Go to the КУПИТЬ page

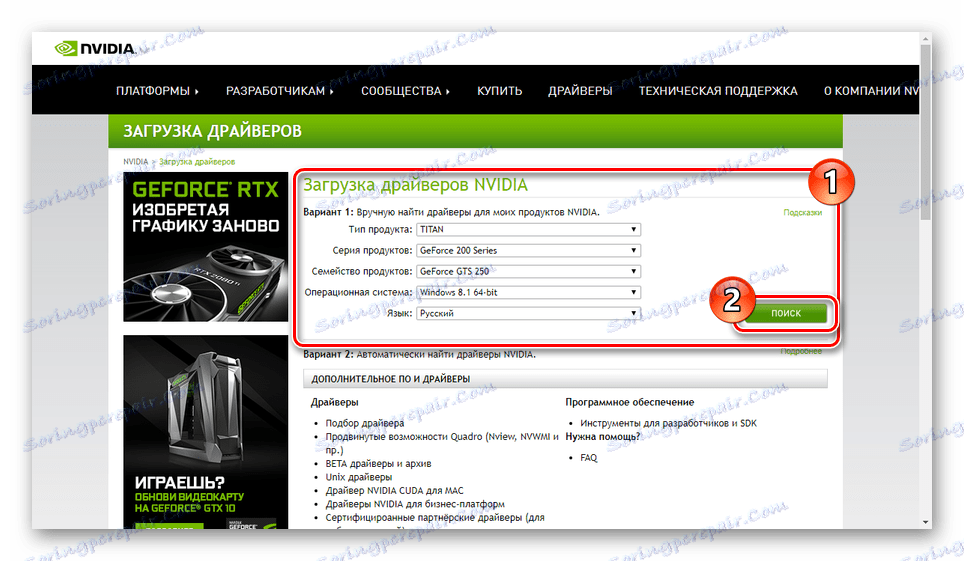click(499, 91)
